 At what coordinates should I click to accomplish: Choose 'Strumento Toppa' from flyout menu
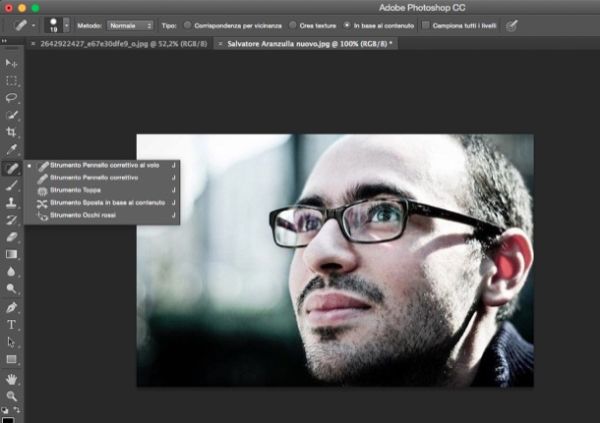pos(76,190)
